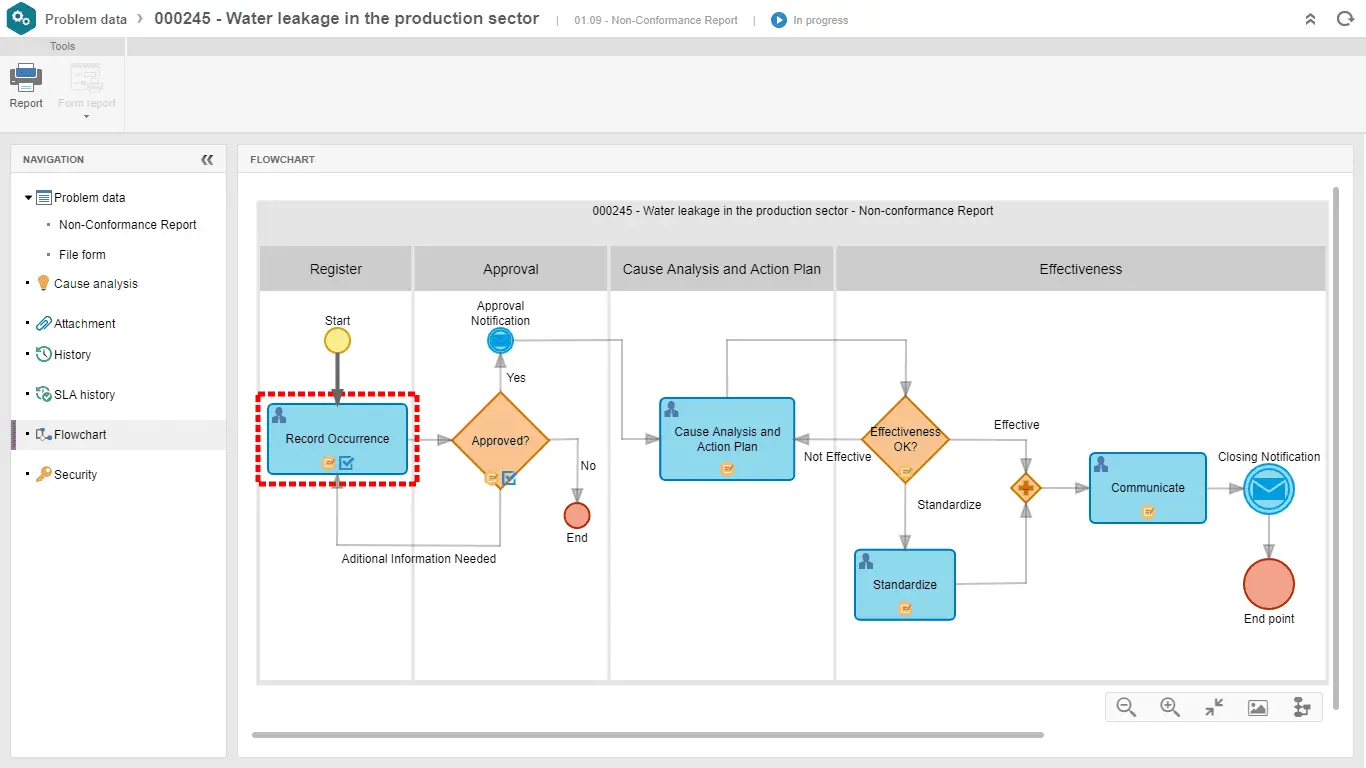
Task: Select the Cause analysis navigation icon
Action: click(41, 283)
